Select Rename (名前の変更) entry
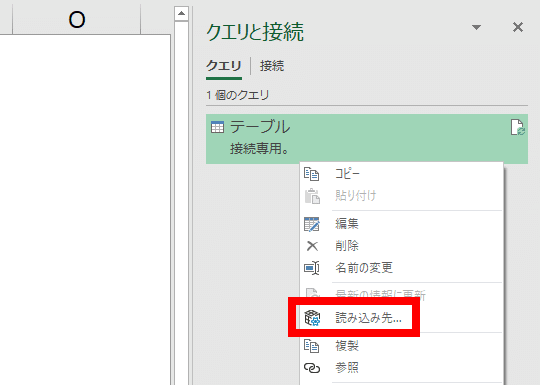The width and height of the screenshot is (540, 385). (364, 268)
